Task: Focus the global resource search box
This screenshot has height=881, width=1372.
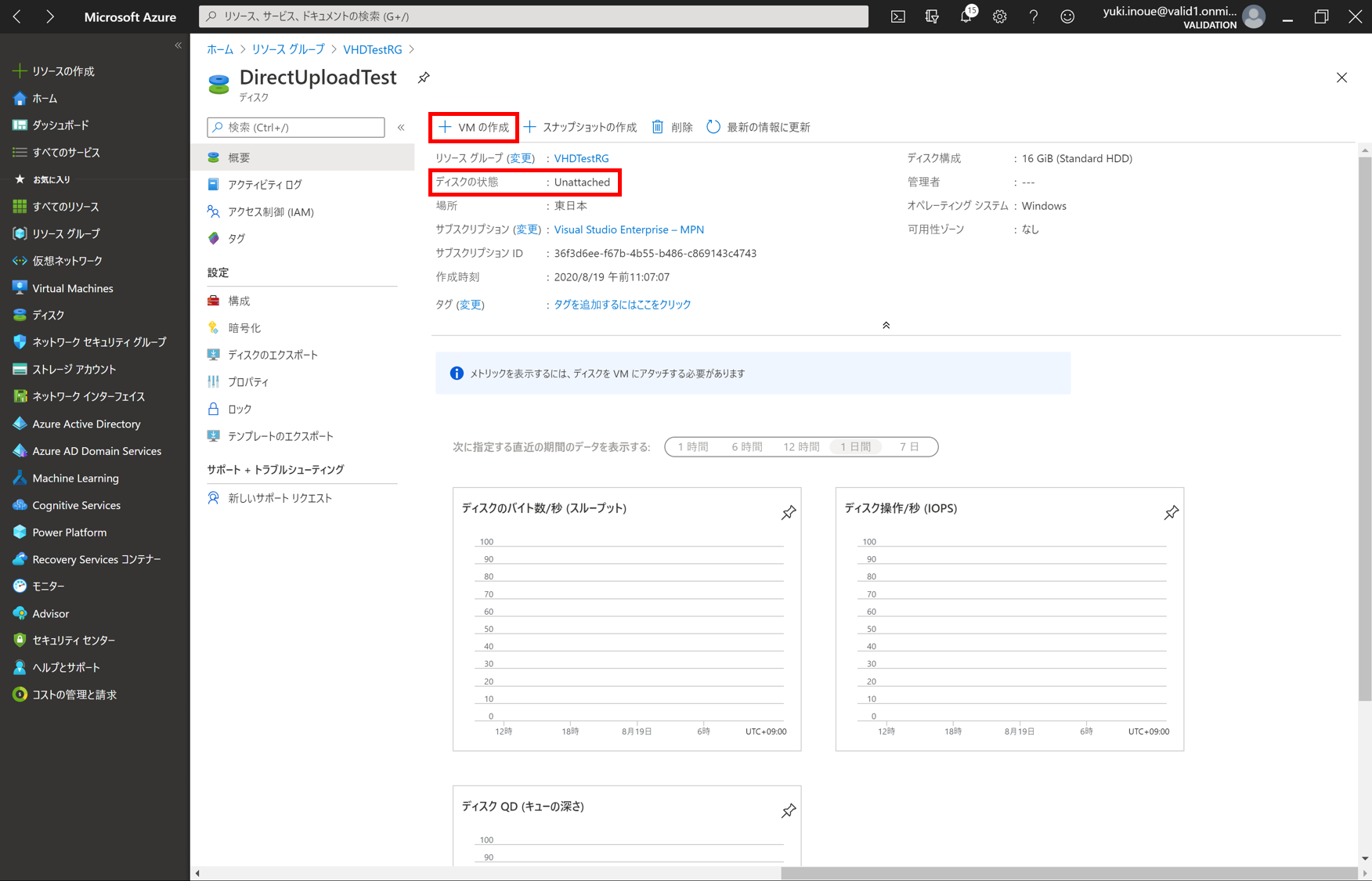Action: pyautogui.click(x=534, y=16)
